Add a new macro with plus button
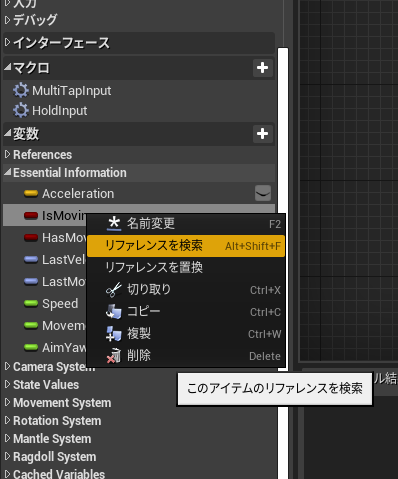The image size is (398, 479). (262, 68)
